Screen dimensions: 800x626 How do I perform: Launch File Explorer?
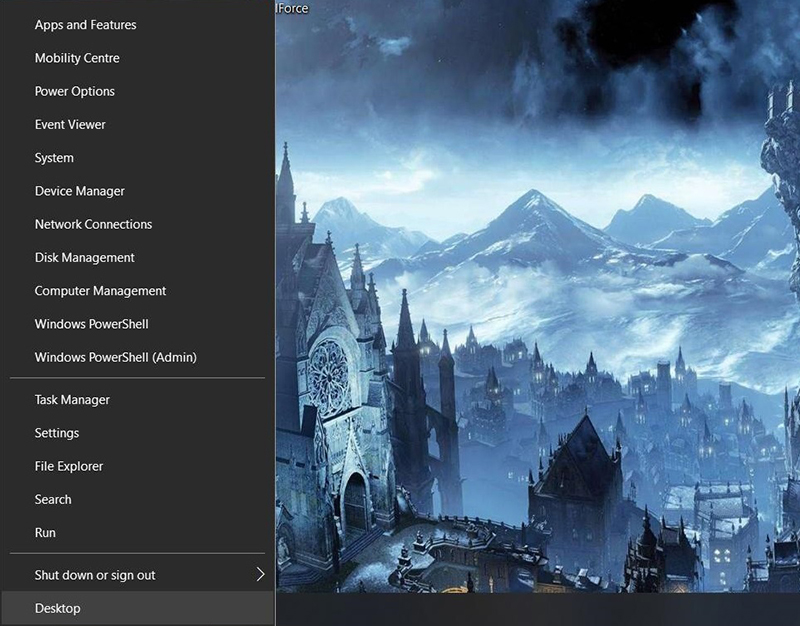pos(68,466)
